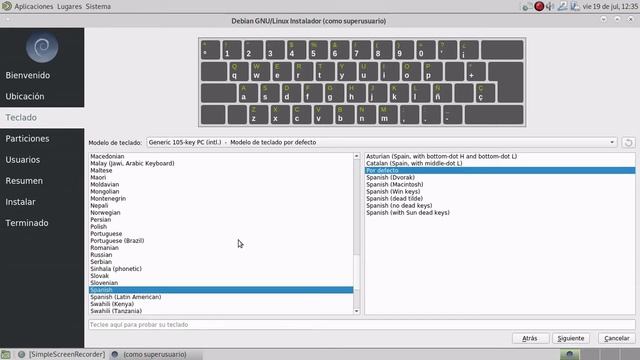The width and height of the screenshot is (640, 360).
Task: Click the Atrás button
Action: (530, 338)
